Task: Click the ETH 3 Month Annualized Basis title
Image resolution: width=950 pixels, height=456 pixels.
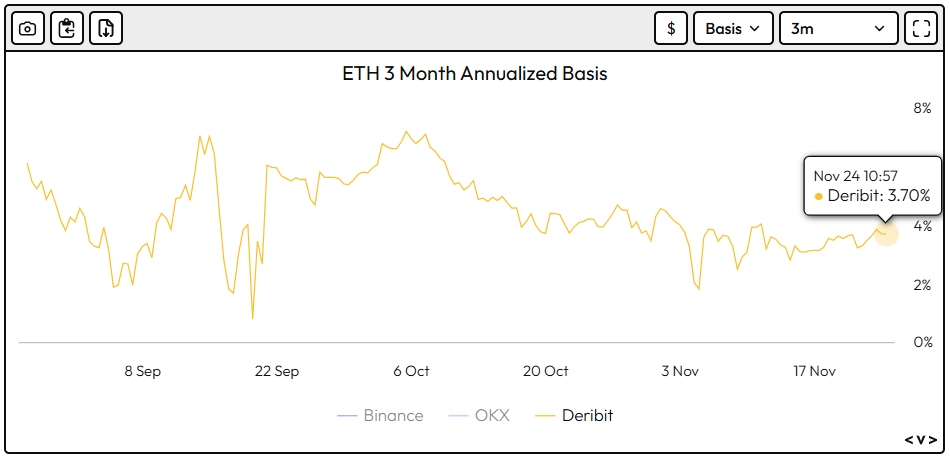Action: point(475,74)
